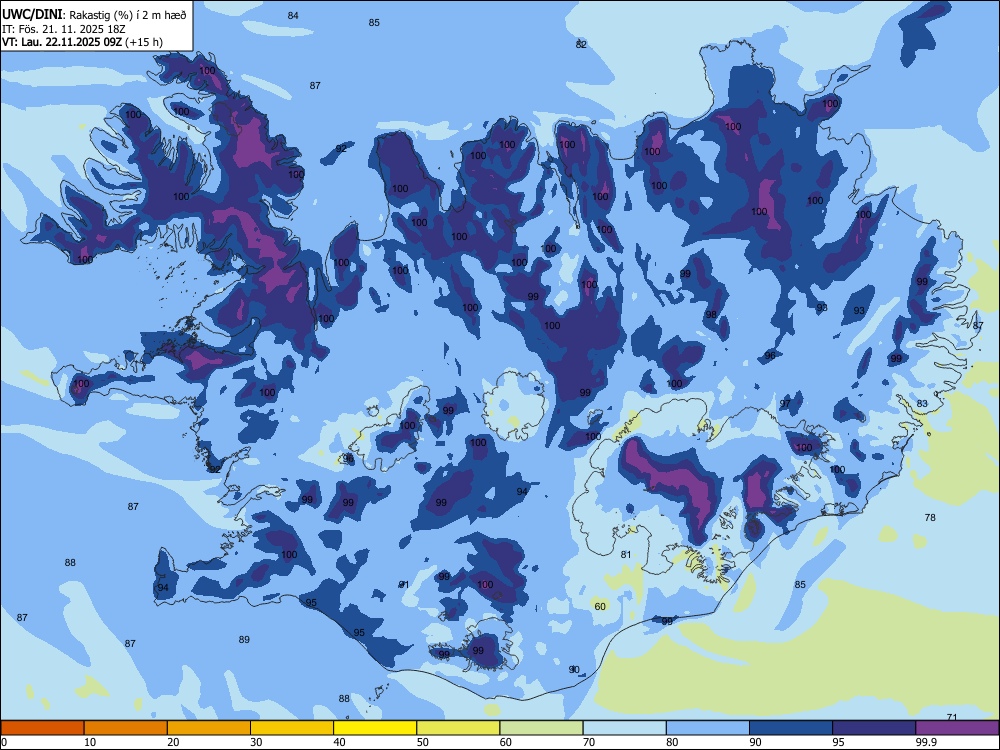Click the 84 humidity value on the map
Image resolution: width=1000 pixels, height=750 pixels.
(293, 15)
